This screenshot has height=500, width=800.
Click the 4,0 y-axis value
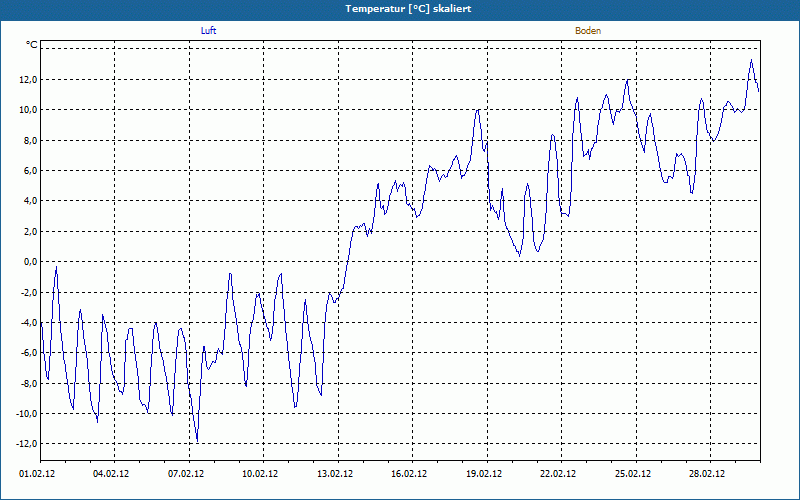click(x=30, y=201)
